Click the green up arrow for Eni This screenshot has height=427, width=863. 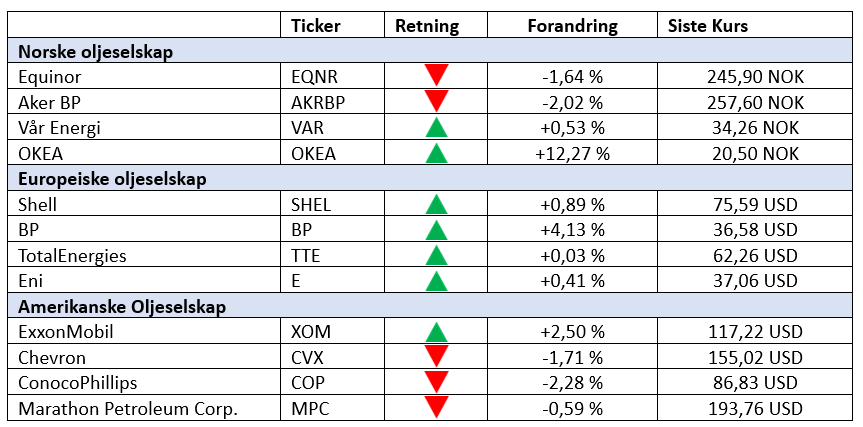click(x=435, y=281)
